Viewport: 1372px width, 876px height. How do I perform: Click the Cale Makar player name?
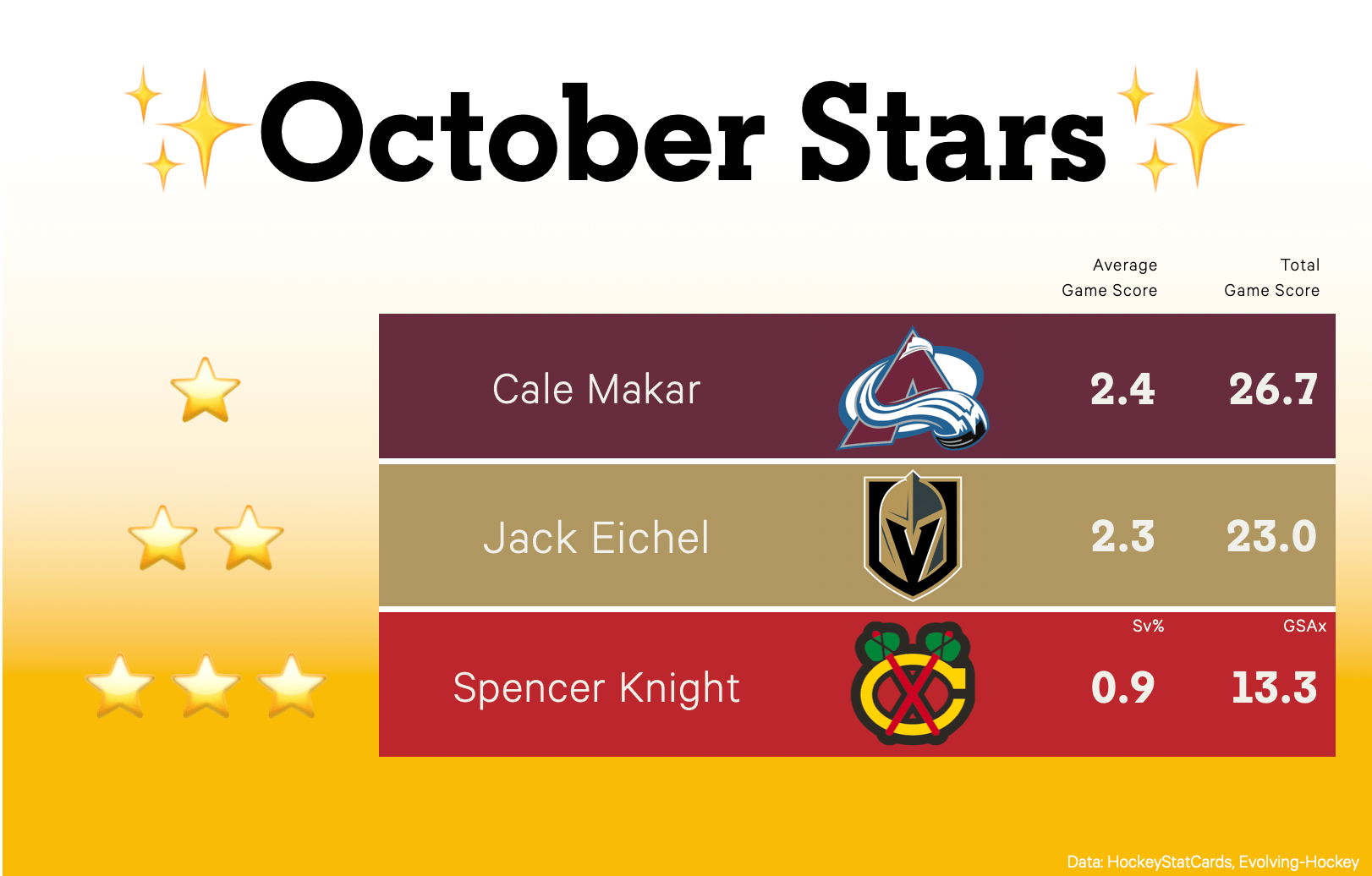(x=596, y=390)
